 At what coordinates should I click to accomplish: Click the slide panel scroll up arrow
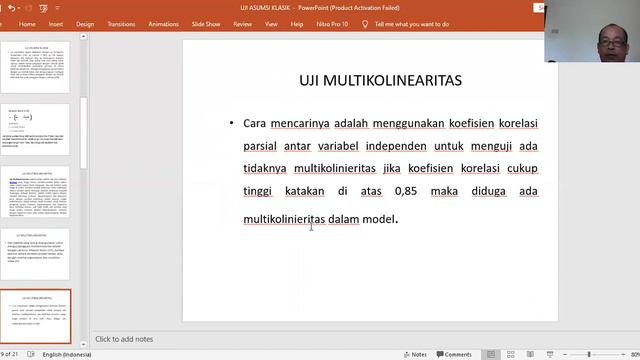pyautogui.click(x=84, y=37)
